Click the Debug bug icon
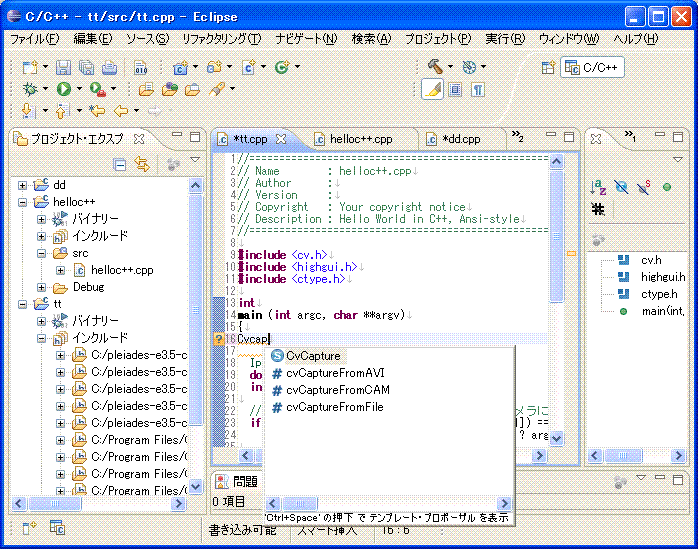This screenshot has height=549, width=698. tap(30, 89)
